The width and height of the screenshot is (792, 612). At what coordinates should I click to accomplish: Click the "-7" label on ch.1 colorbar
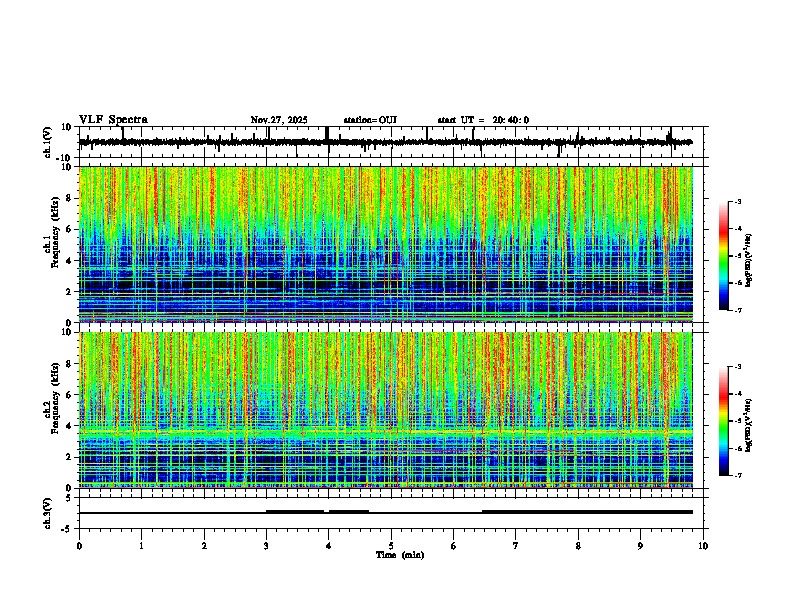coord(738,310)
